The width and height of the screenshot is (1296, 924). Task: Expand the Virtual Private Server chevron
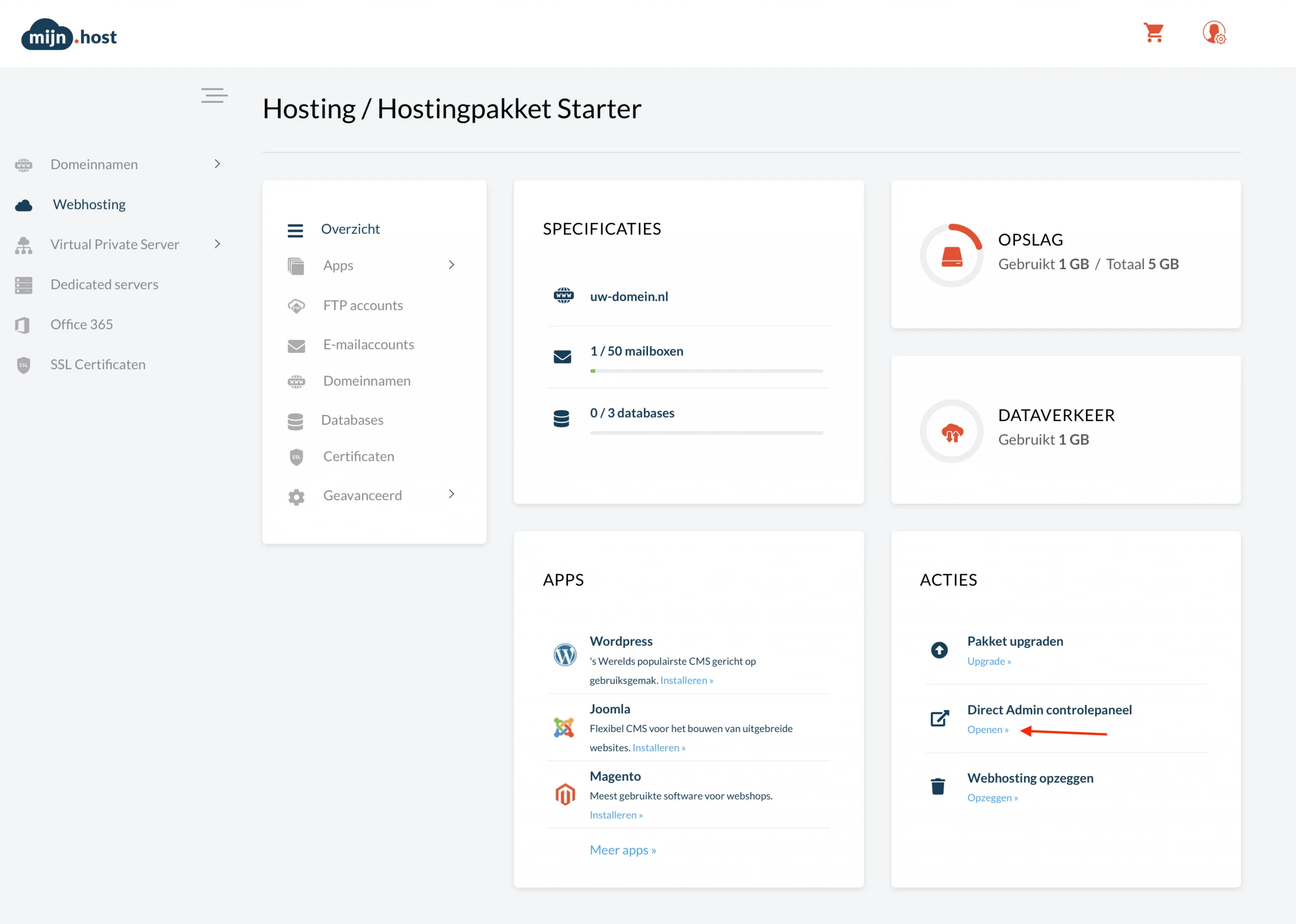tap(217, 244)
